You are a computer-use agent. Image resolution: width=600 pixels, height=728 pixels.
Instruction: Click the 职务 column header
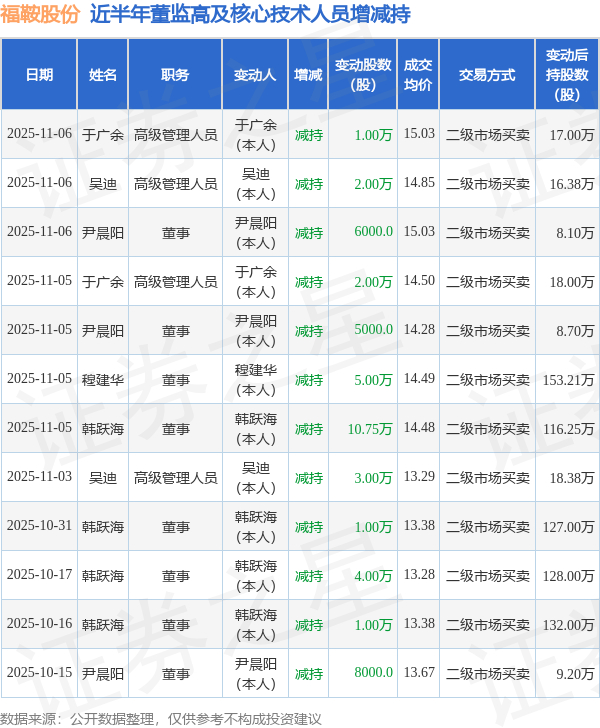coord(175,74)
